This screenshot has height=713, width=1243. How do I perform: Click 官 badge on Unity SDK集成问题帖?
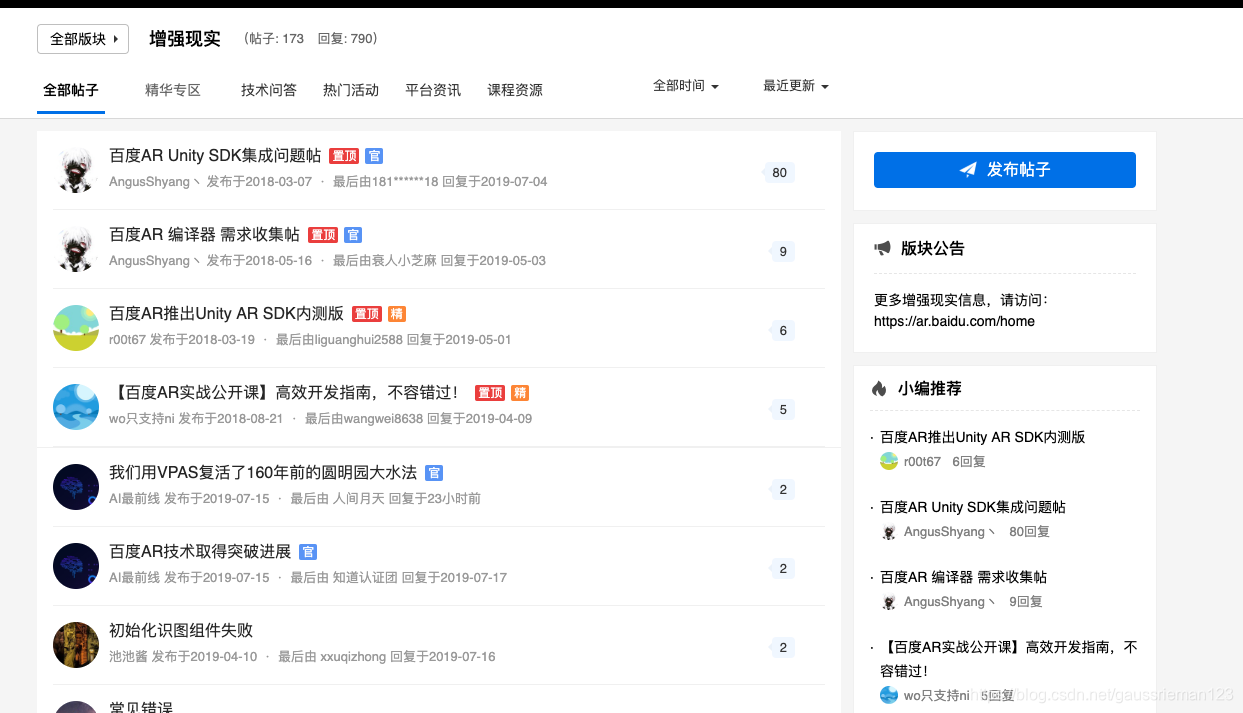coord(374,156)
